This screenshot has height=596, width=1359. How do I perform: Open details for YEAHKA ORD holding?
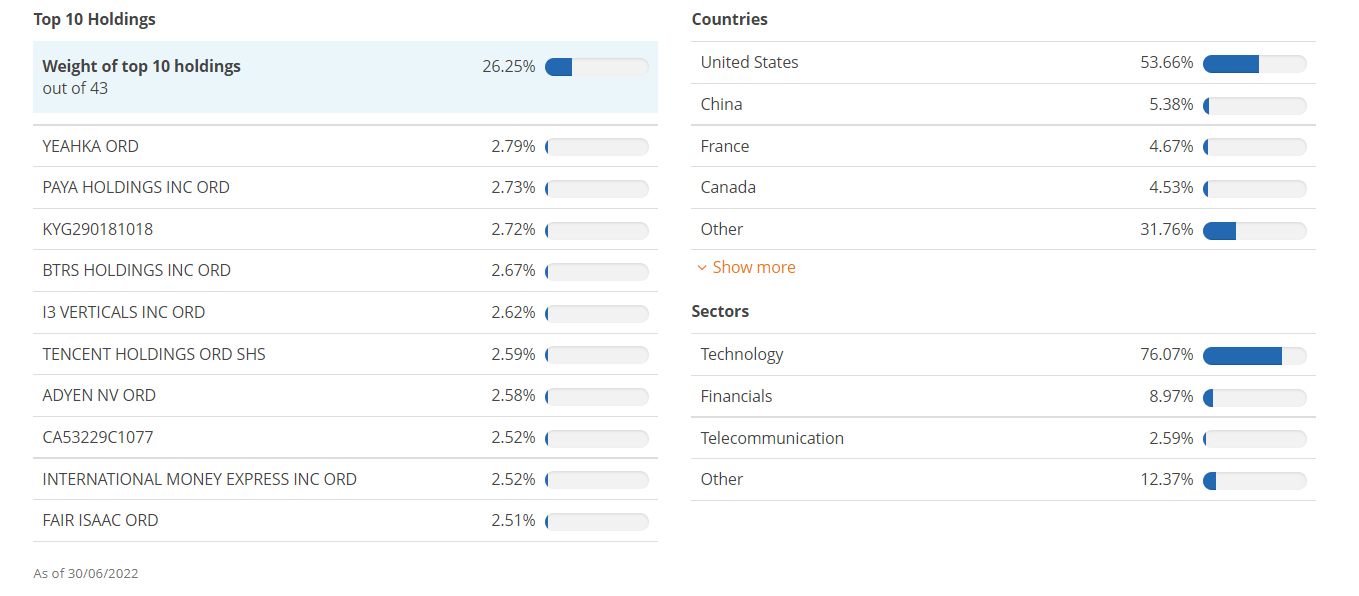(x=90, y=146)
